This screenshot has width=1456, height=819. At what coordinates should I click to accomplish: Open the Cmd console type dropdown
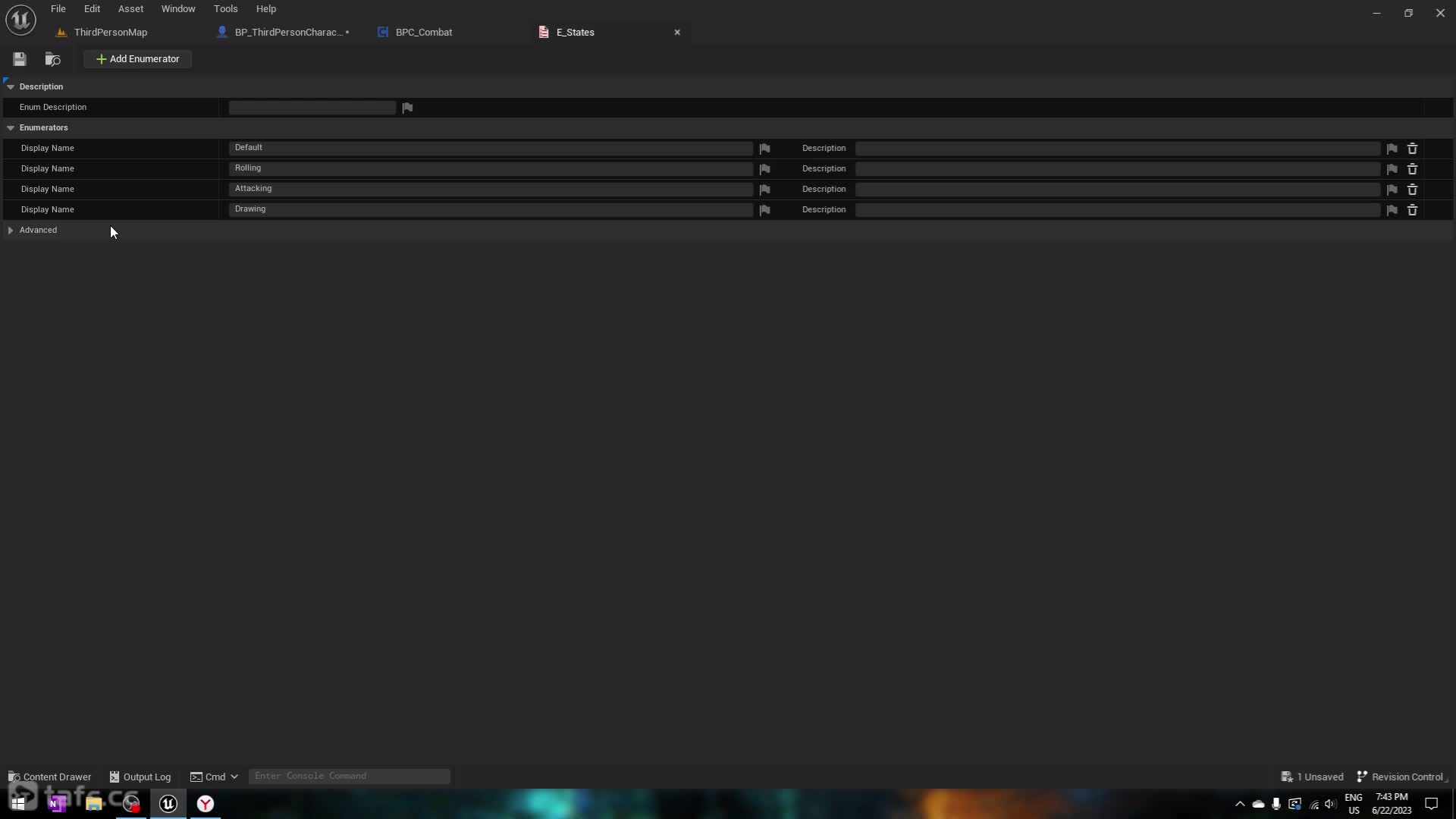click(215, 777)
